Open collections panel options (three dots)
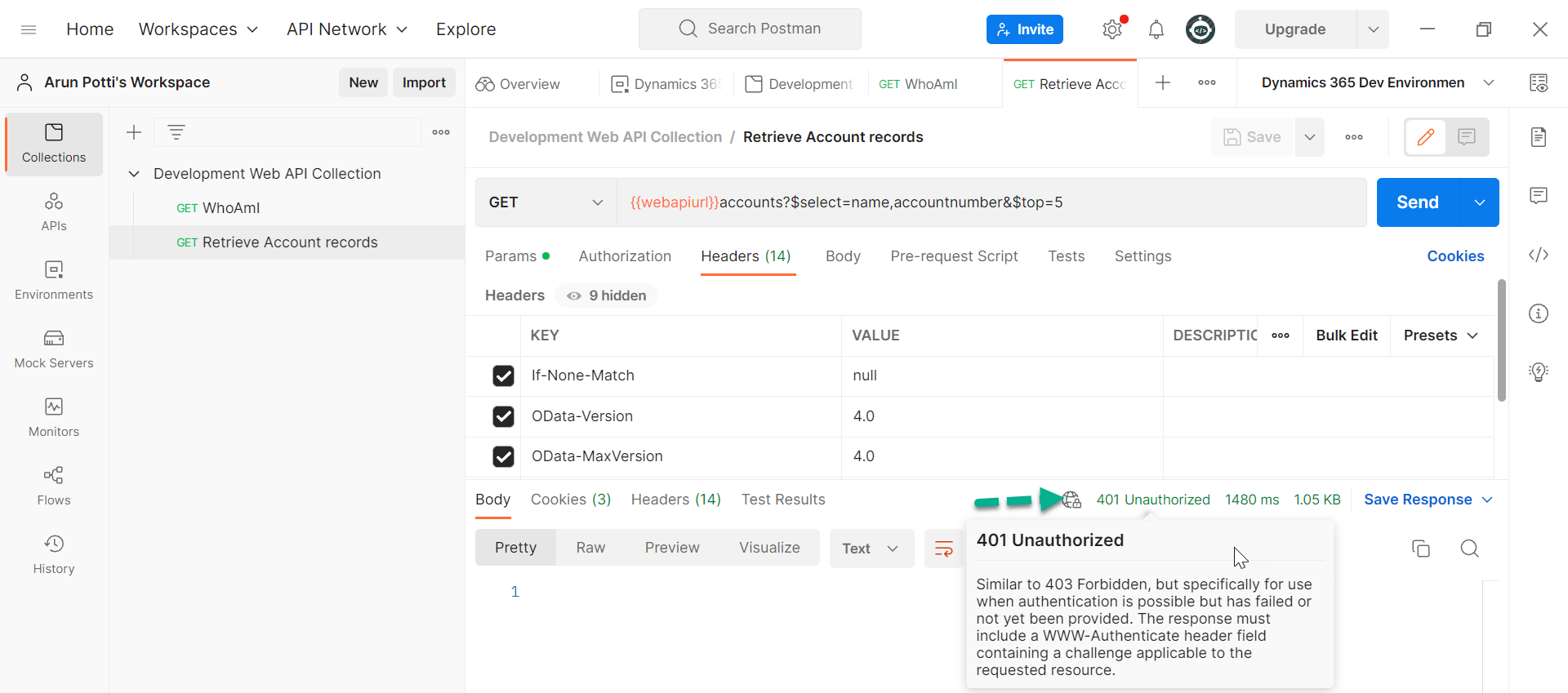Image resolution: width=1568 pixels, height=693 pixels. tap(441, 132)
